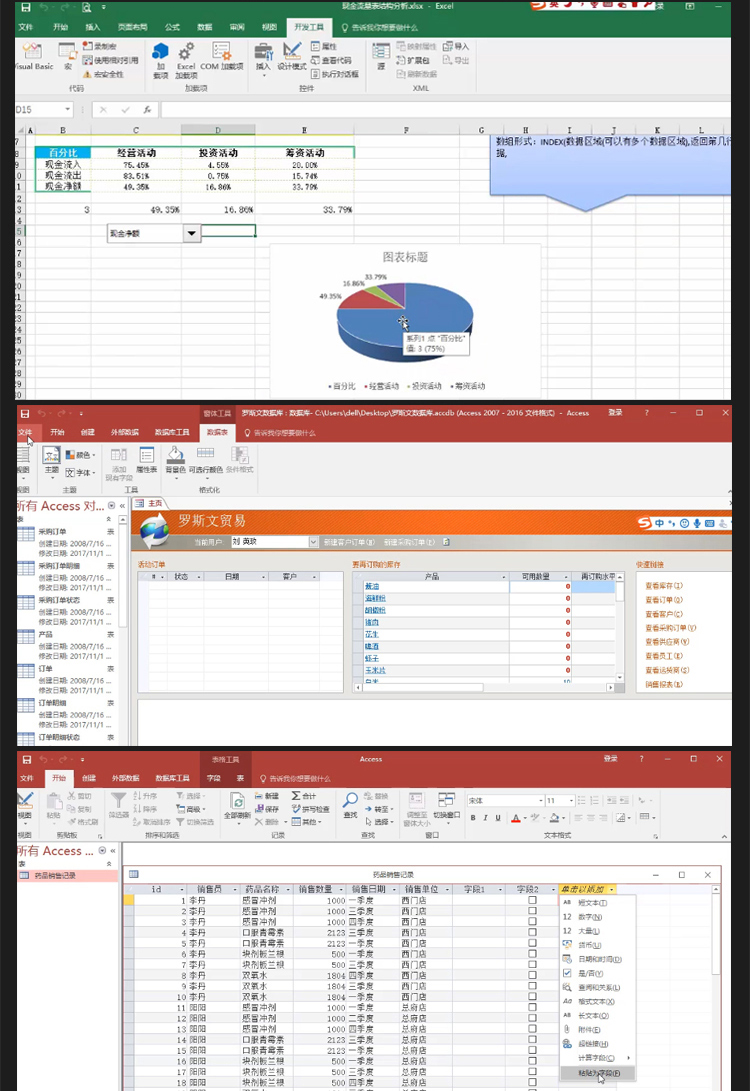Open the Excel Name Box dropdown

click(x=67, y=109)
